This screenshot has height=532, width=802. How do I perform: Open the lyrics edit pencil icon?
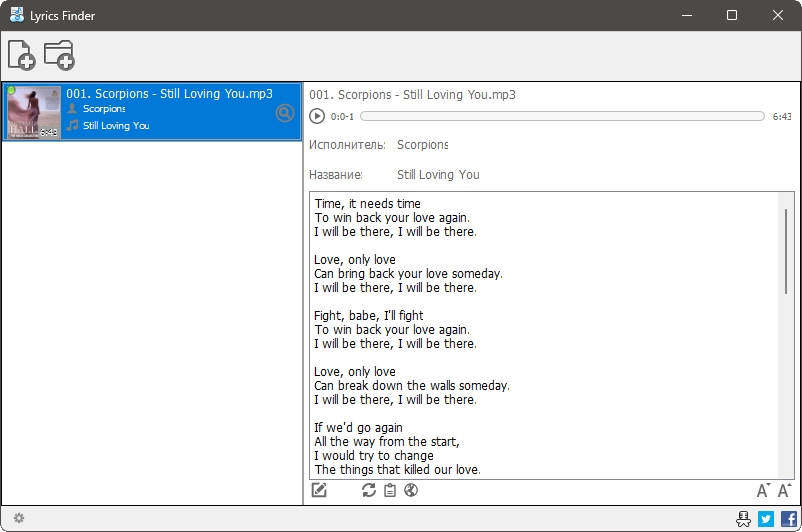pyautogui.click(x=319, y=490)
